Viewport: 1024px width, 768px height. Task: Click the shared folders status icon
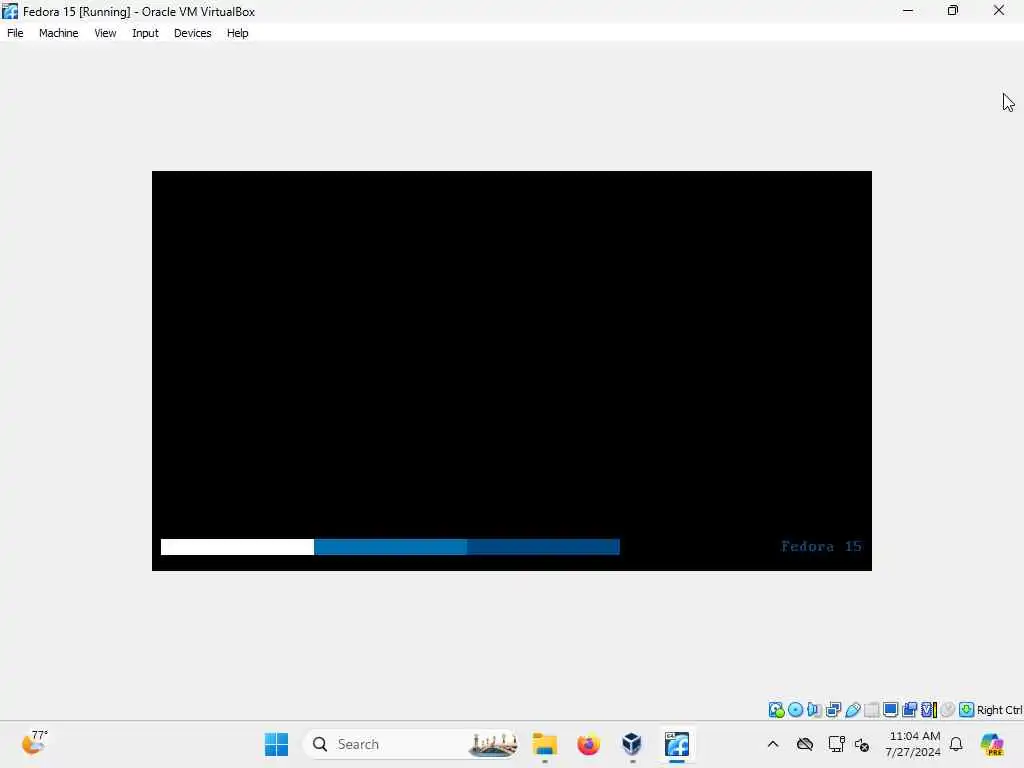tap(871, 710)
